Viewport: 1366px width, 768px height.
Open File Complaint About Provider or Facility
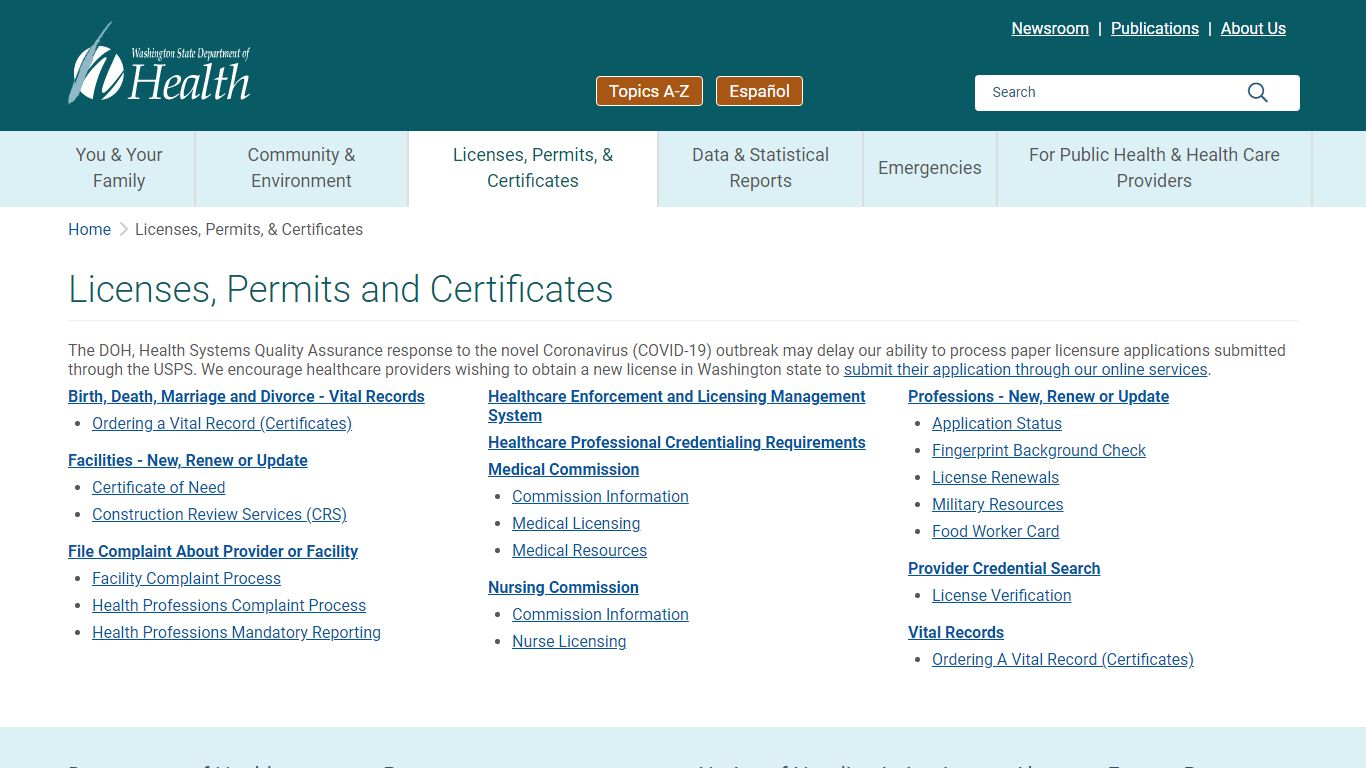point(213,552)
